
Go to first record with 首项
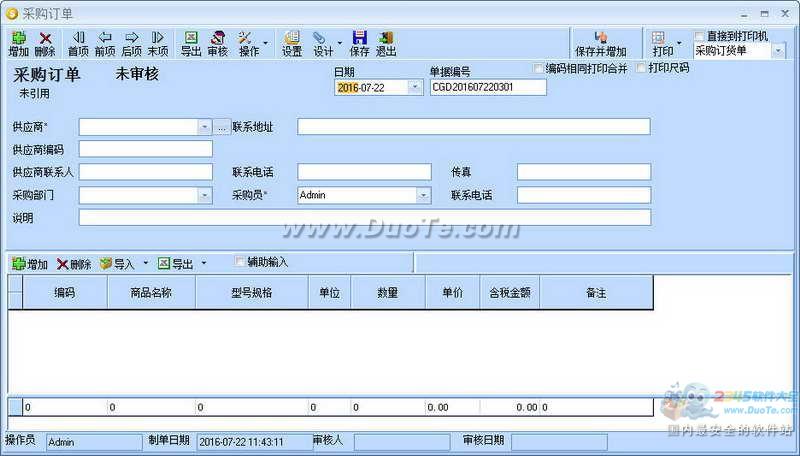(78, 43)
